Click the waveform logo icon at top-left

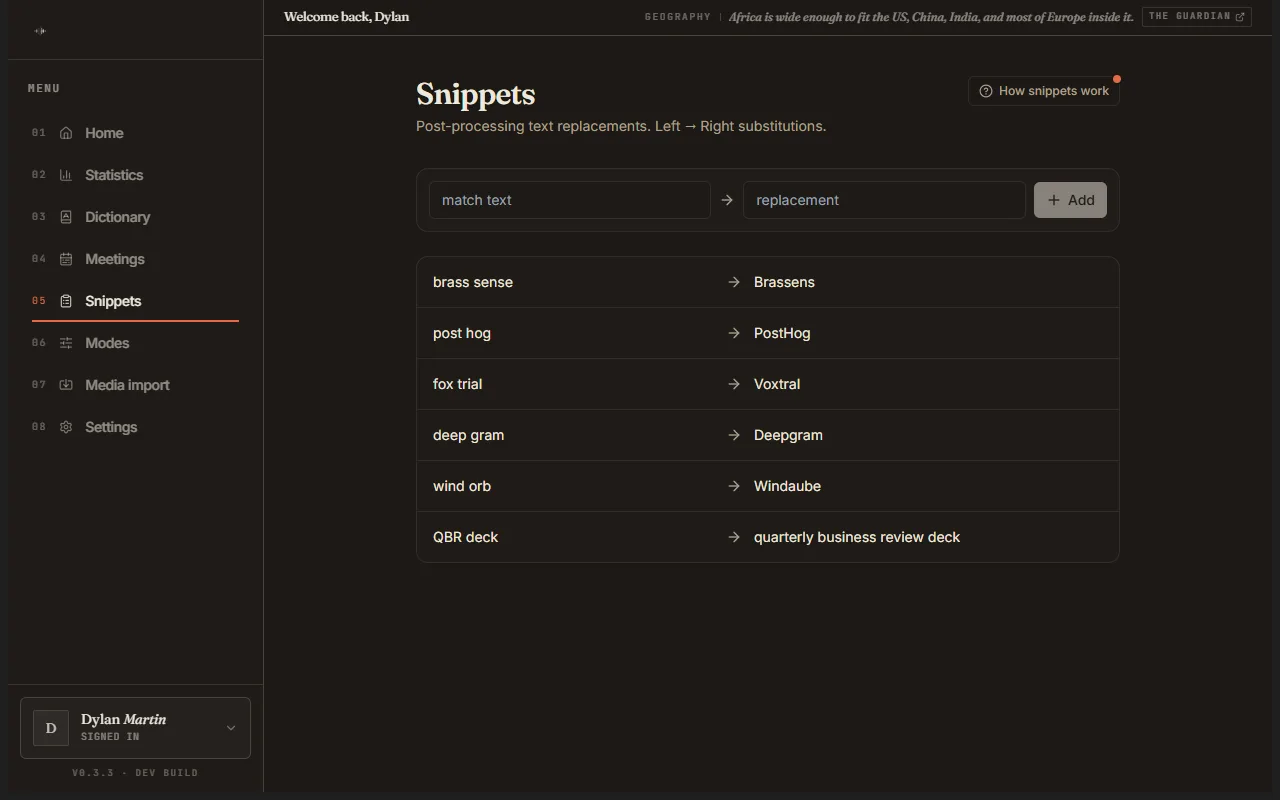point(40,31)
